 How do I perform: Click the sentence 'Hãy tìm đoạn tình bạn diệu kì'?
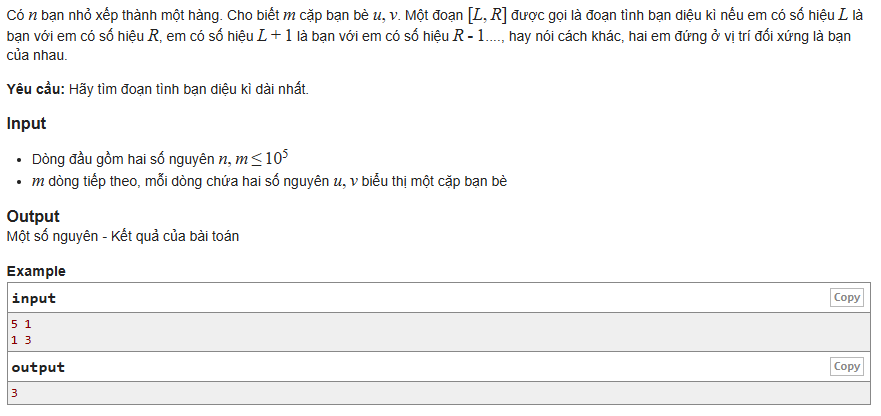point(189,89)
